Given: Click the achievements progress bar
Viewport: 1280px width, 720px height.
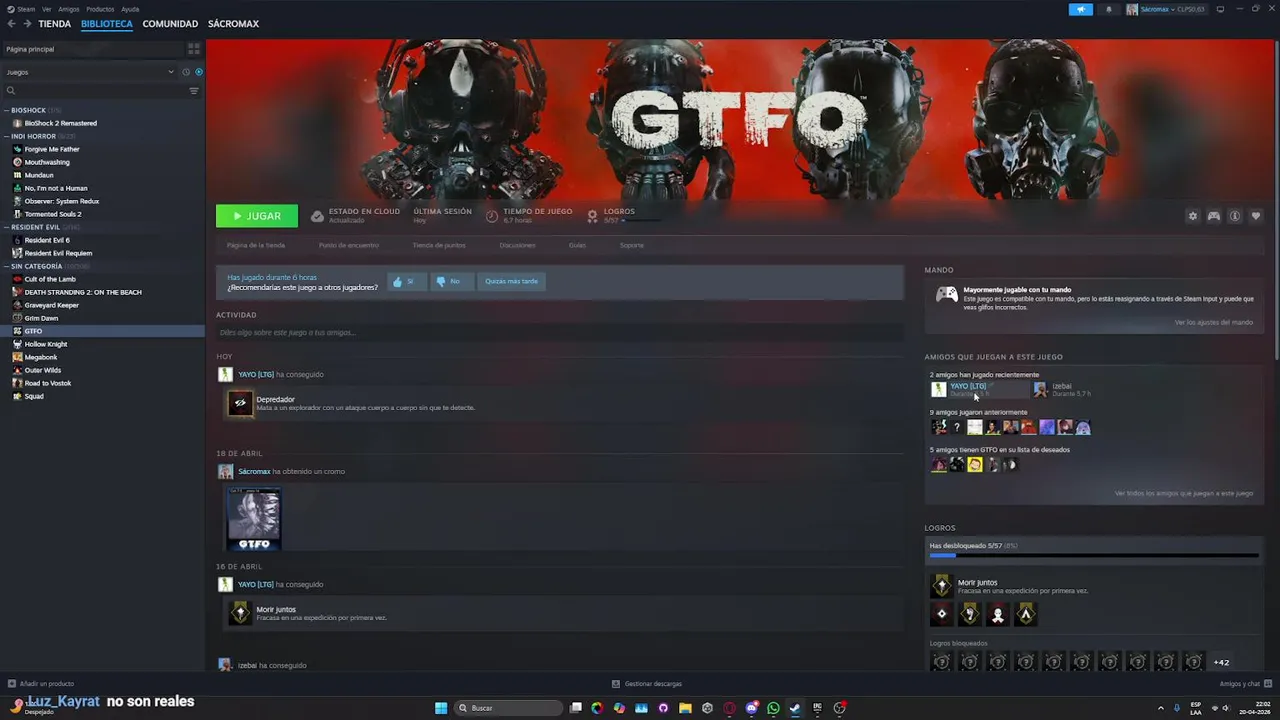Looking at the screenshot, I should [1094, 555].
